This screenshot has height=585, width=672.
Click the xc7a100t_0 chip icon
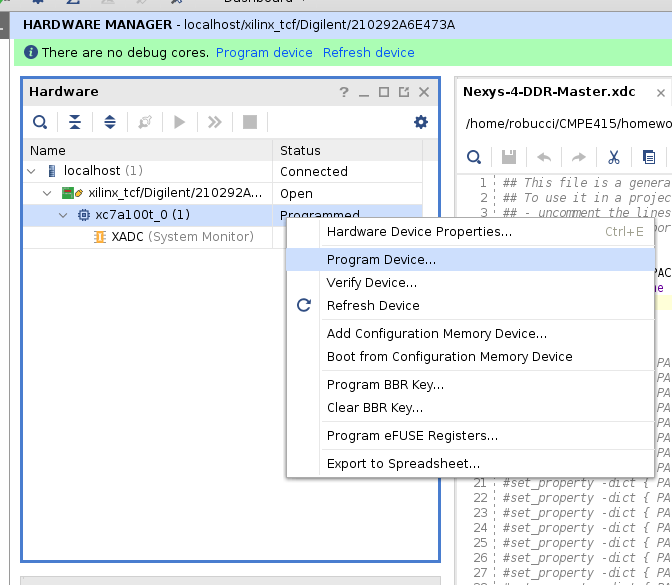(84, 215)
